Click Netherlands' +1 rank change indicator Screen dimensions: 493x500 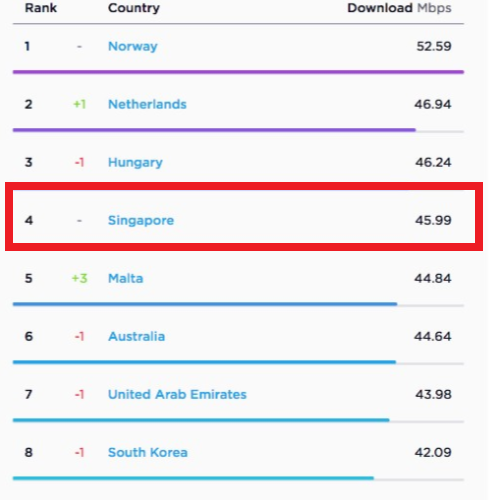pos(80,104)
